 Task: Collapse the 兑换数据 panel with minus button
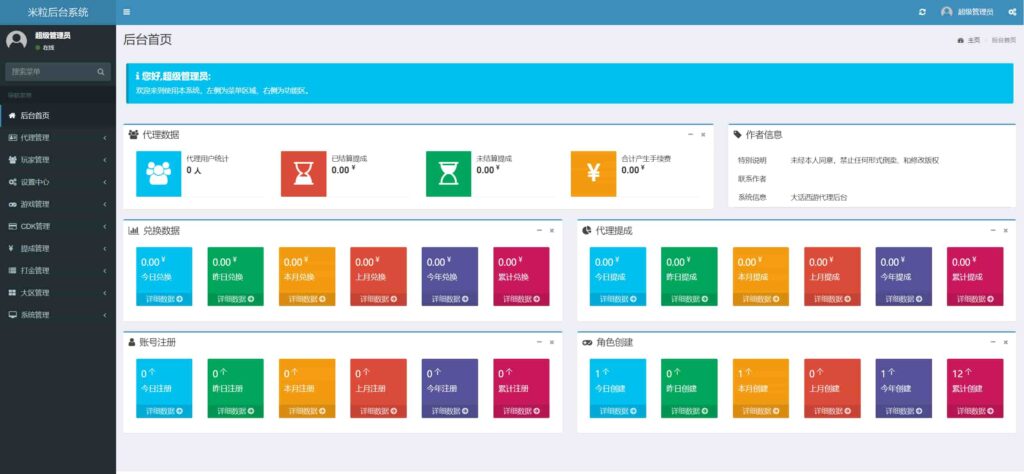(539, 230)
